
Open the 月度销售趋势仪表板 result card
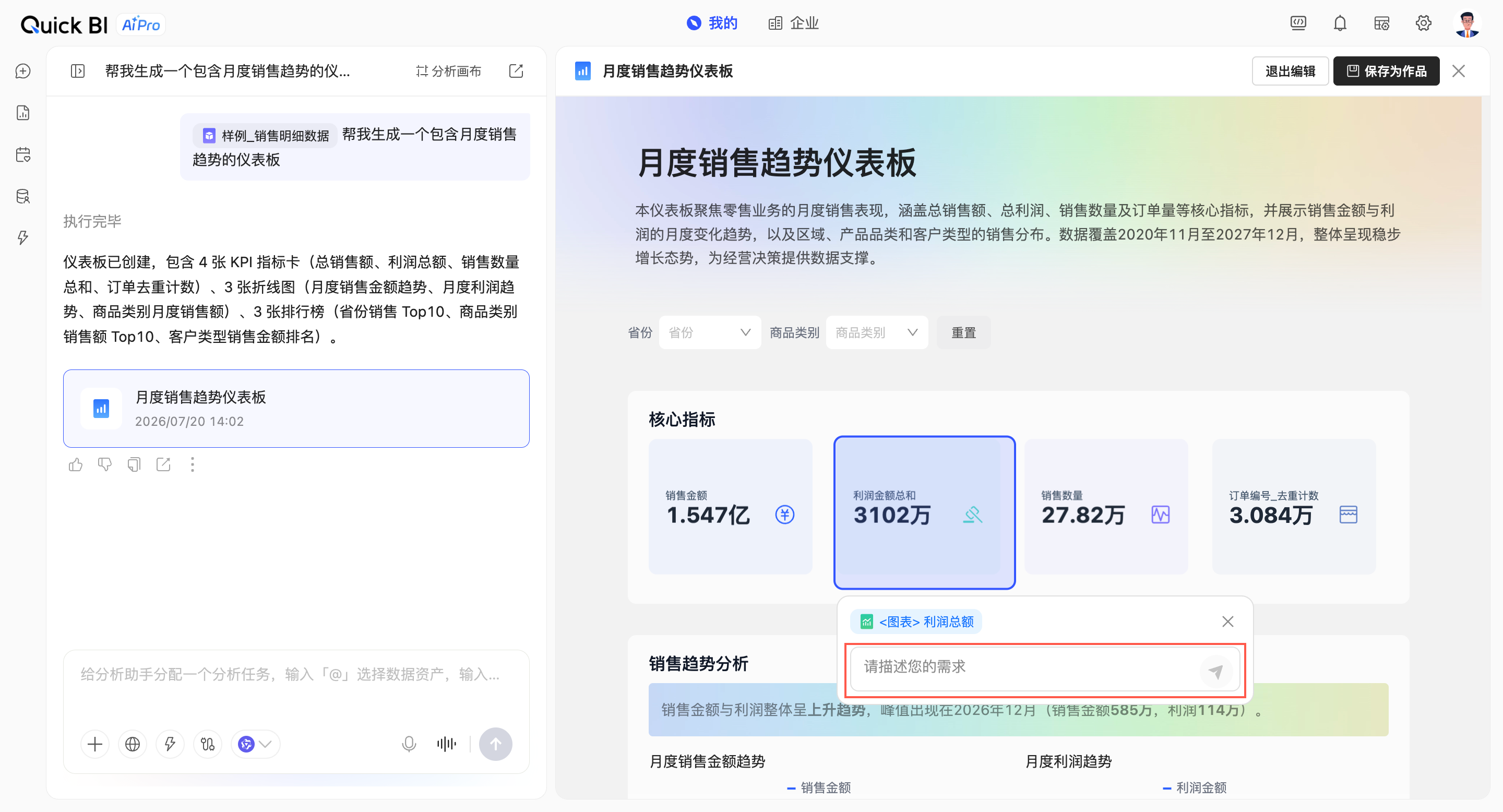point(296,408)
